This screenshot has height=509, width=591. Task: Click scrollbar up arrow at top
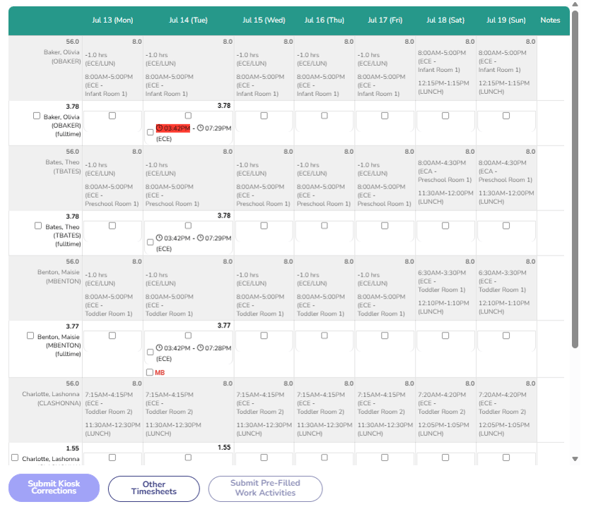(575, 5)
